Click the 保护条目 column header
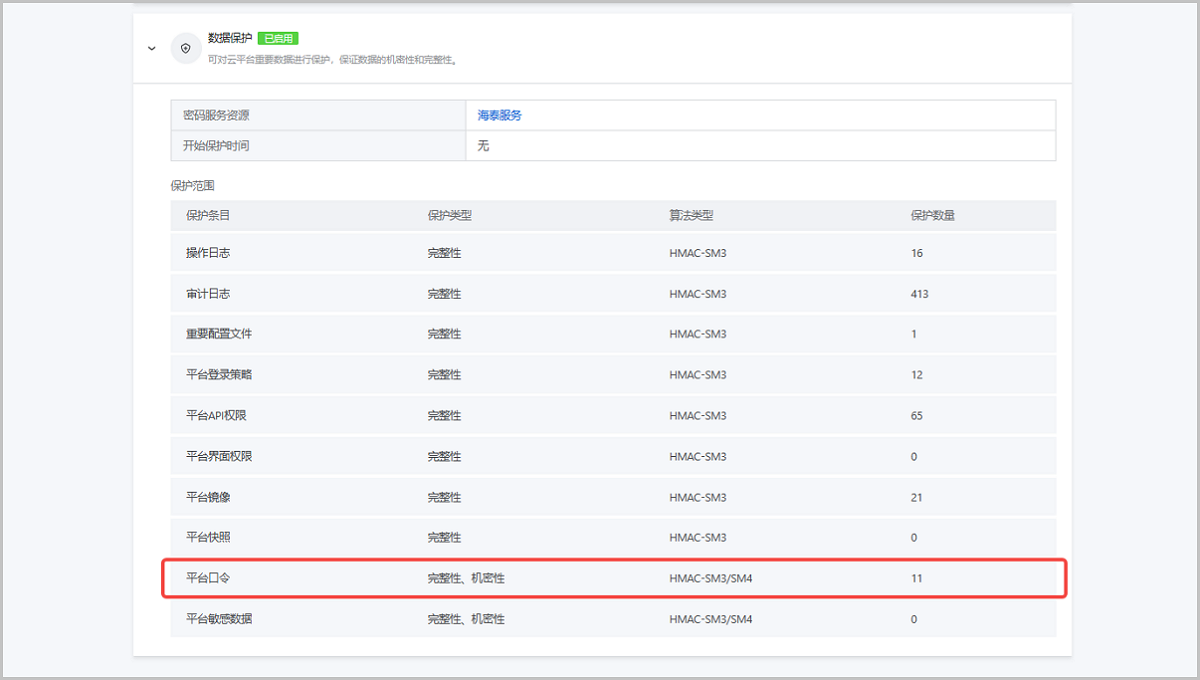 pos(208,216)
